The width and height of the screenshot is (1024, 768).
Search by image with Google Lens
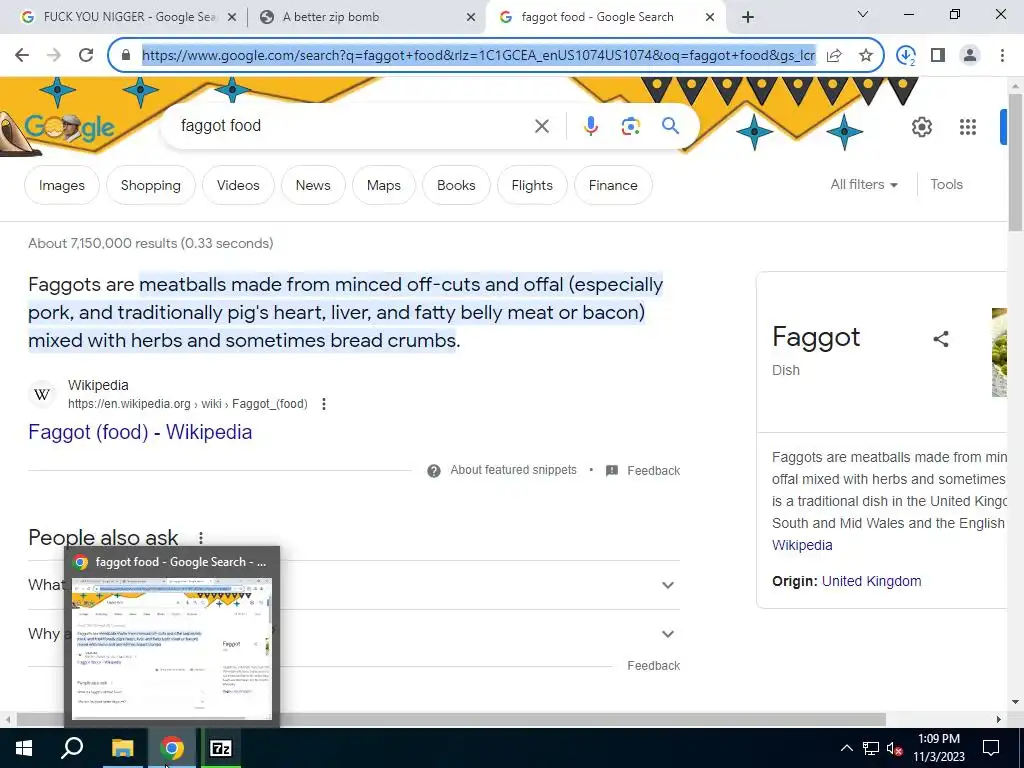coord(630,126)
